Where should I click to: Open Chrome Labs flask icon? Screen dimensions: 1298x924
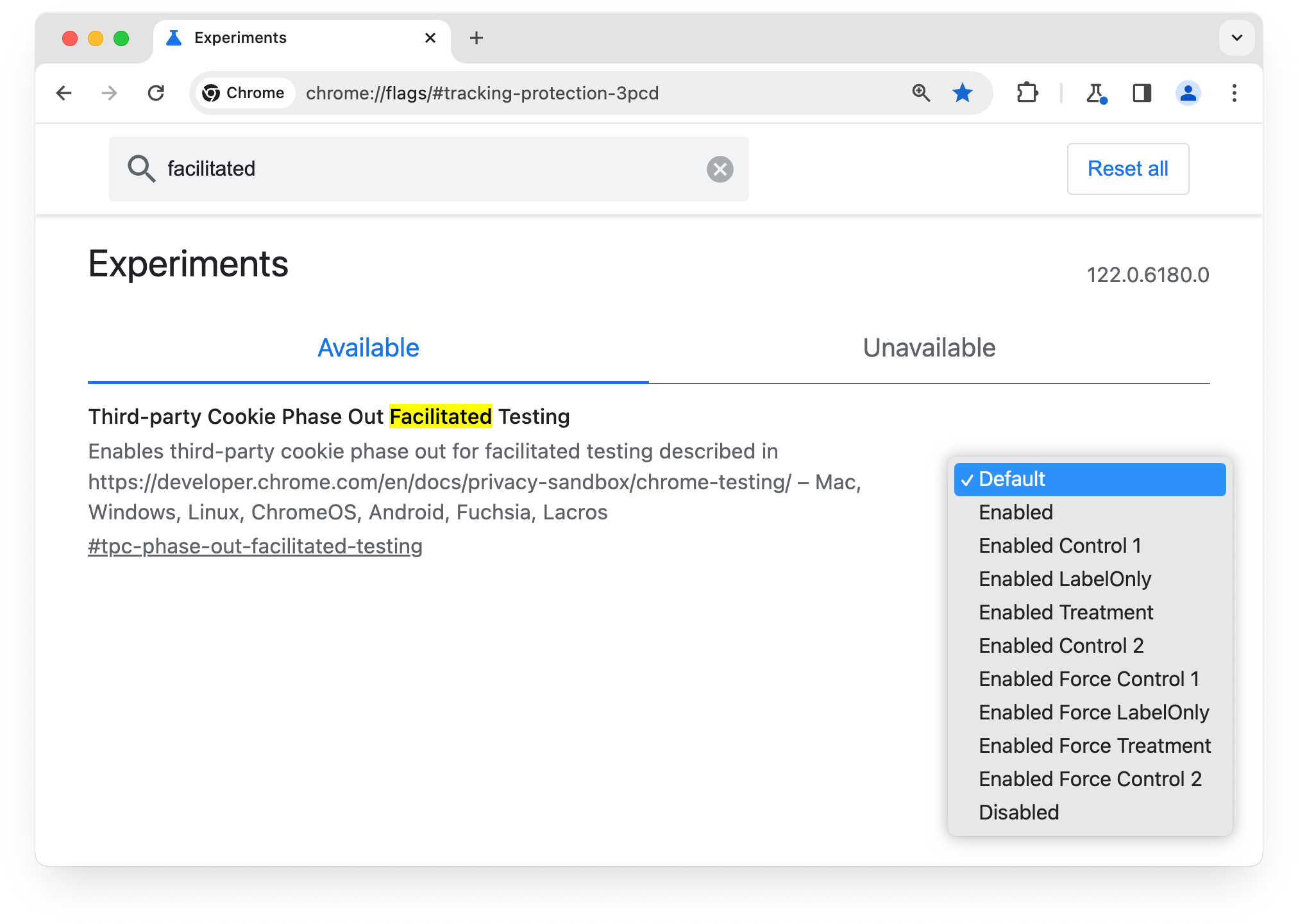[x=1096, y=94]
